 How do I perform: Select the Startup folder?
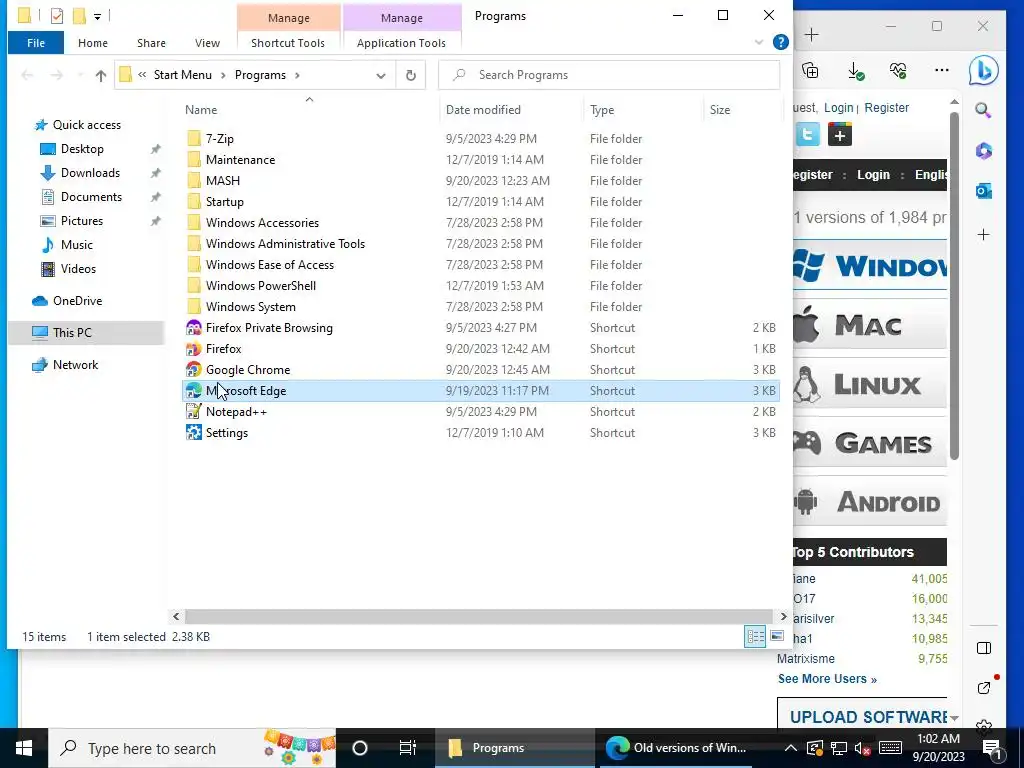(224, 202)
